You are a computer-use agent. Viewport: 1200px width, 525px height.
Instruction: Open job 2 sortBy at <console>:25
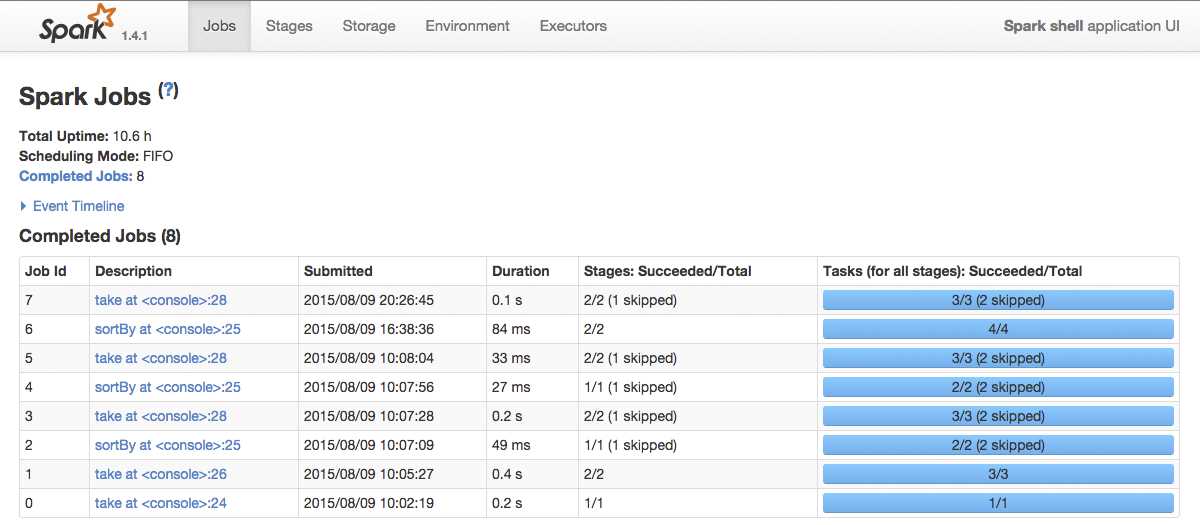pyautogui.click(x=168, y=445)
